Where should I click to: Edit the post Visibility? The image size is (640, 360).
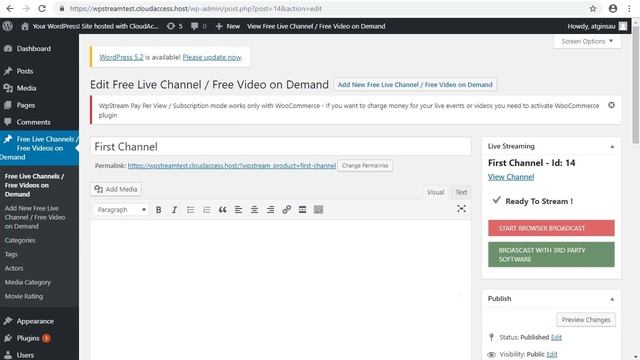(x=552, y=355)
